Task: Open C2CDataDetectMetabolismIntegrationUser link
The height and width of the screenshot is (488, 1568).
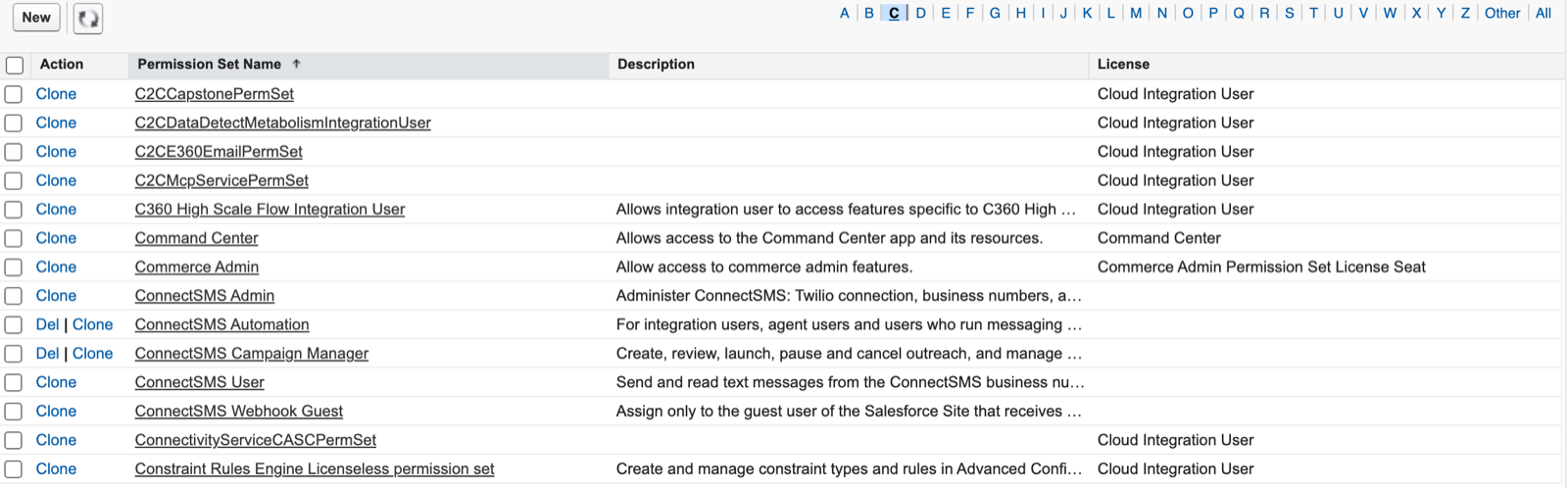Action: click(x=283, y=122)
